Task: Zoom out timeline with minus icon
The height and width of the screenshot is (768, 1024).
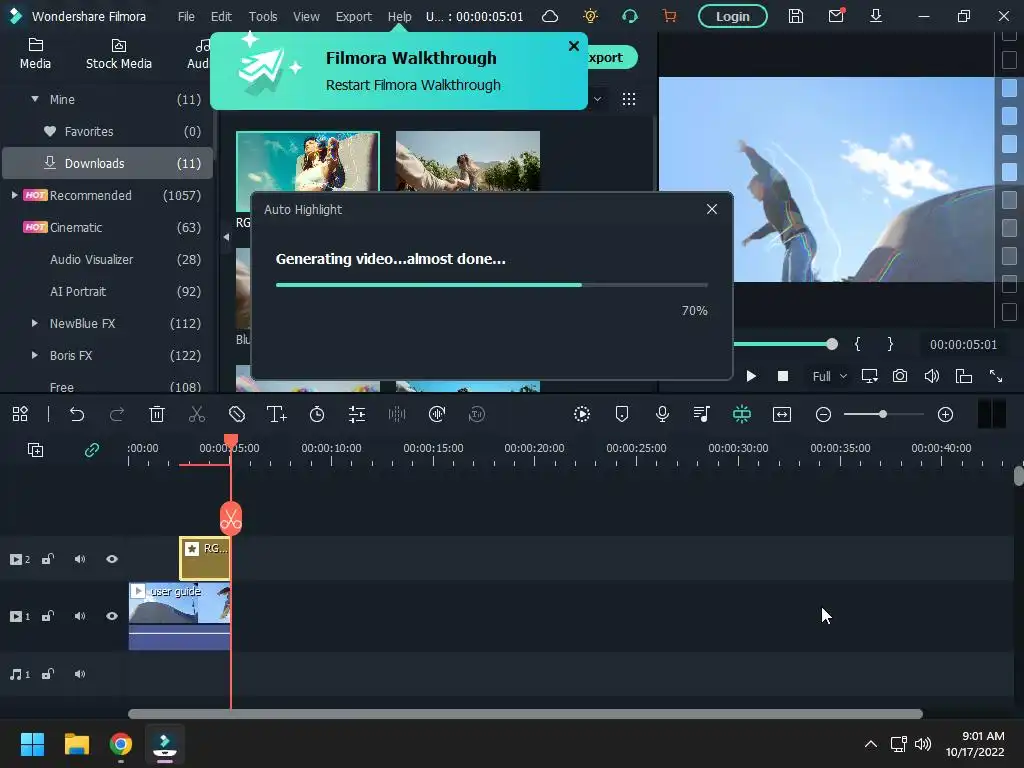Action: click(x=824, y=414)
